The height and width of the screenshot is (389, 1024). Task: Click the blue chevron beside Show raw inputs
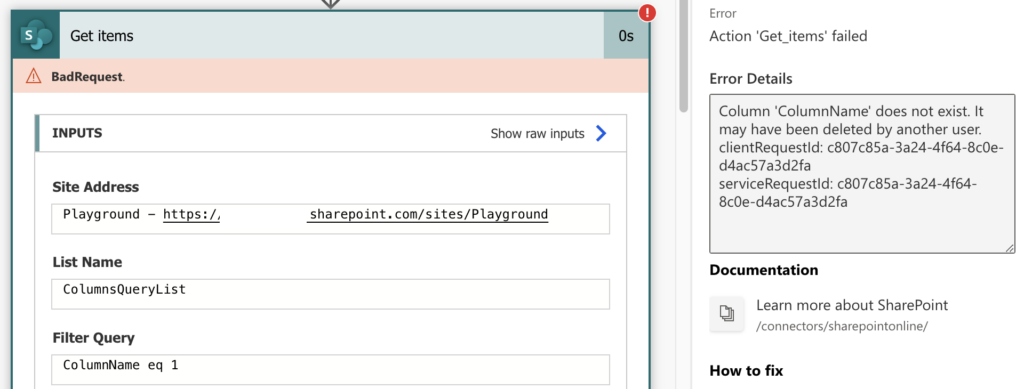(601, 134)
